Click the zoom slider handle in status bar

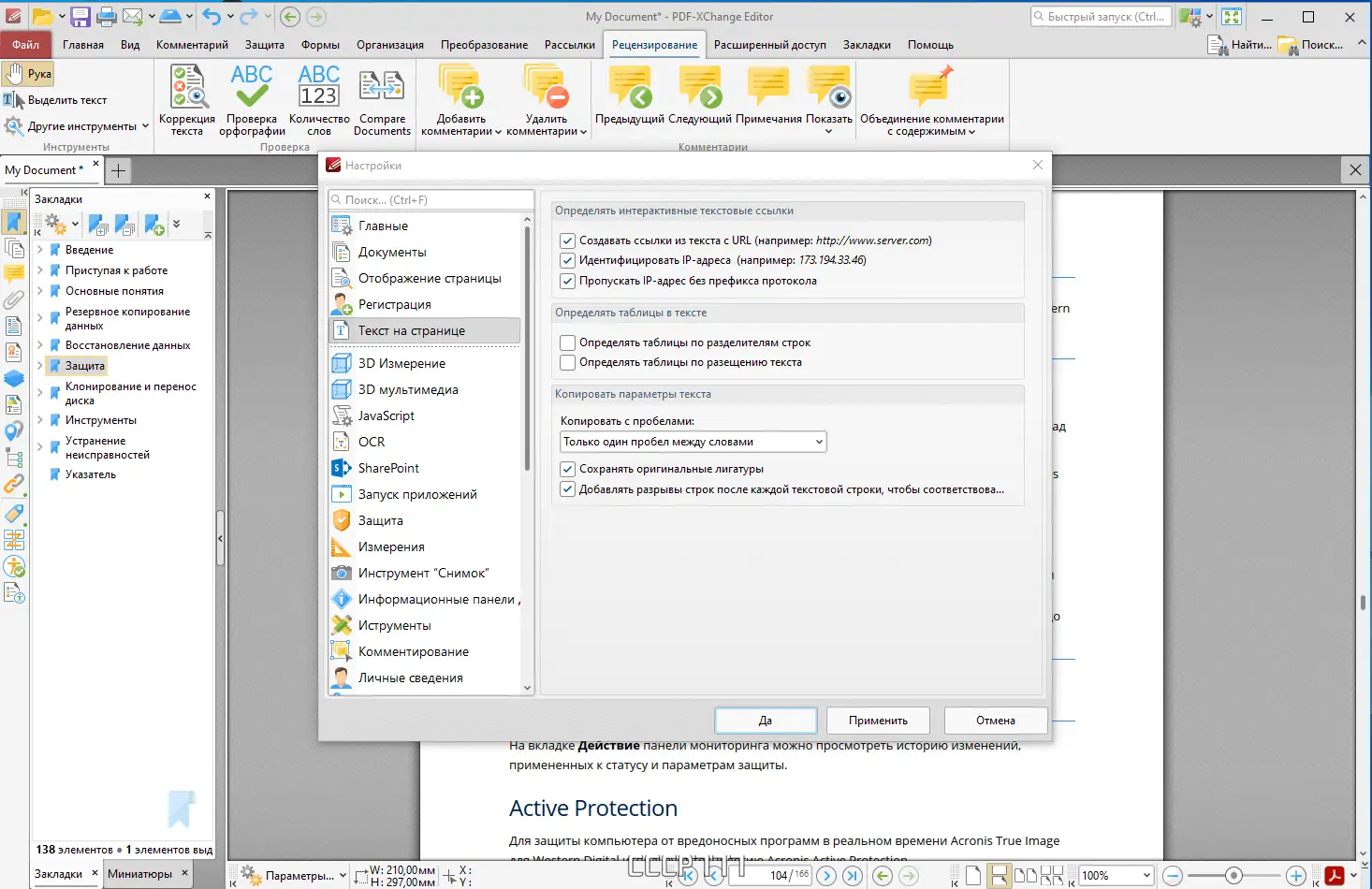[x=1233, y=876]
